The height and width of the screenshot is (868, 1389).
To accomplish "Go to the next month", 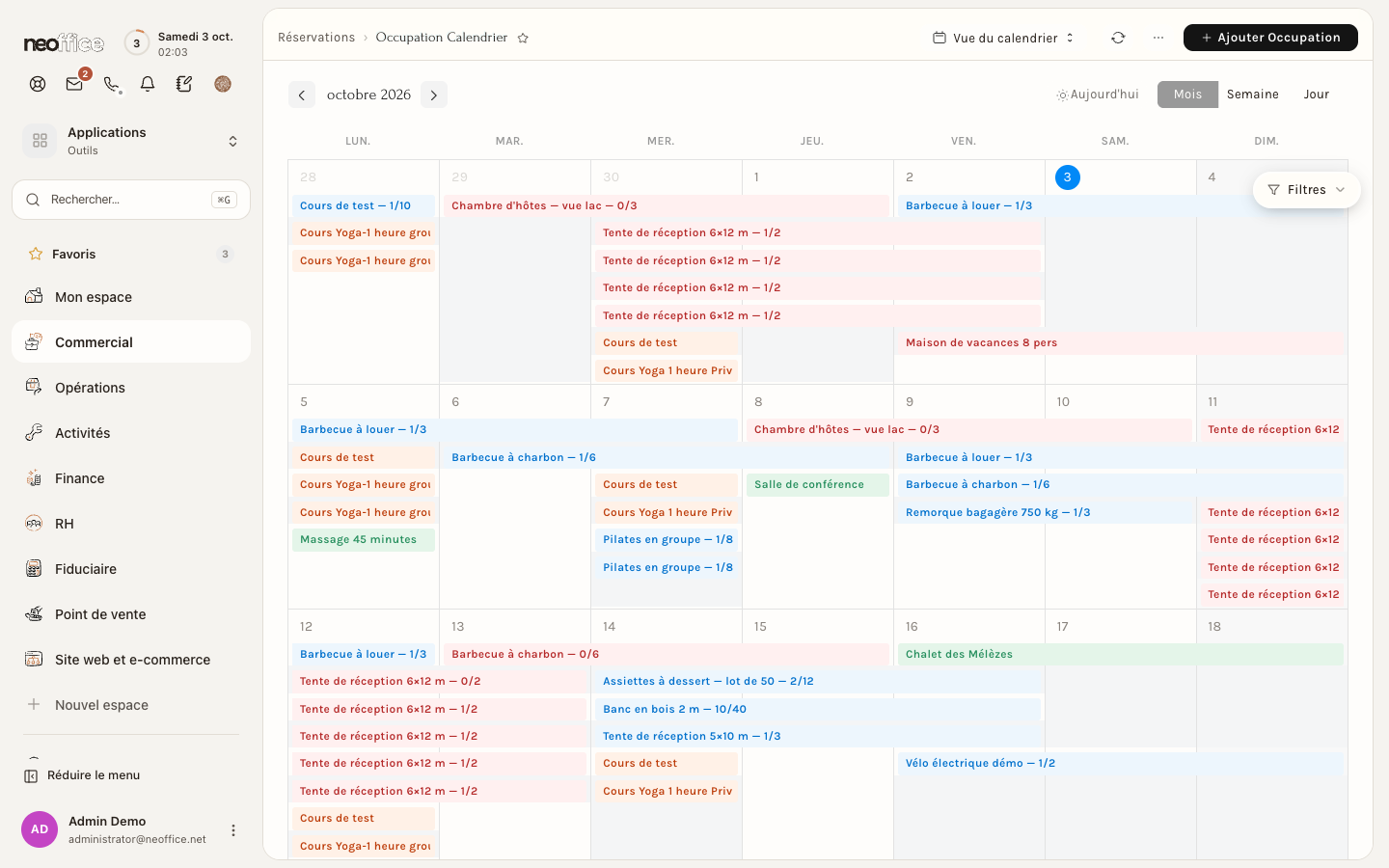I will (x=434, y=95).
